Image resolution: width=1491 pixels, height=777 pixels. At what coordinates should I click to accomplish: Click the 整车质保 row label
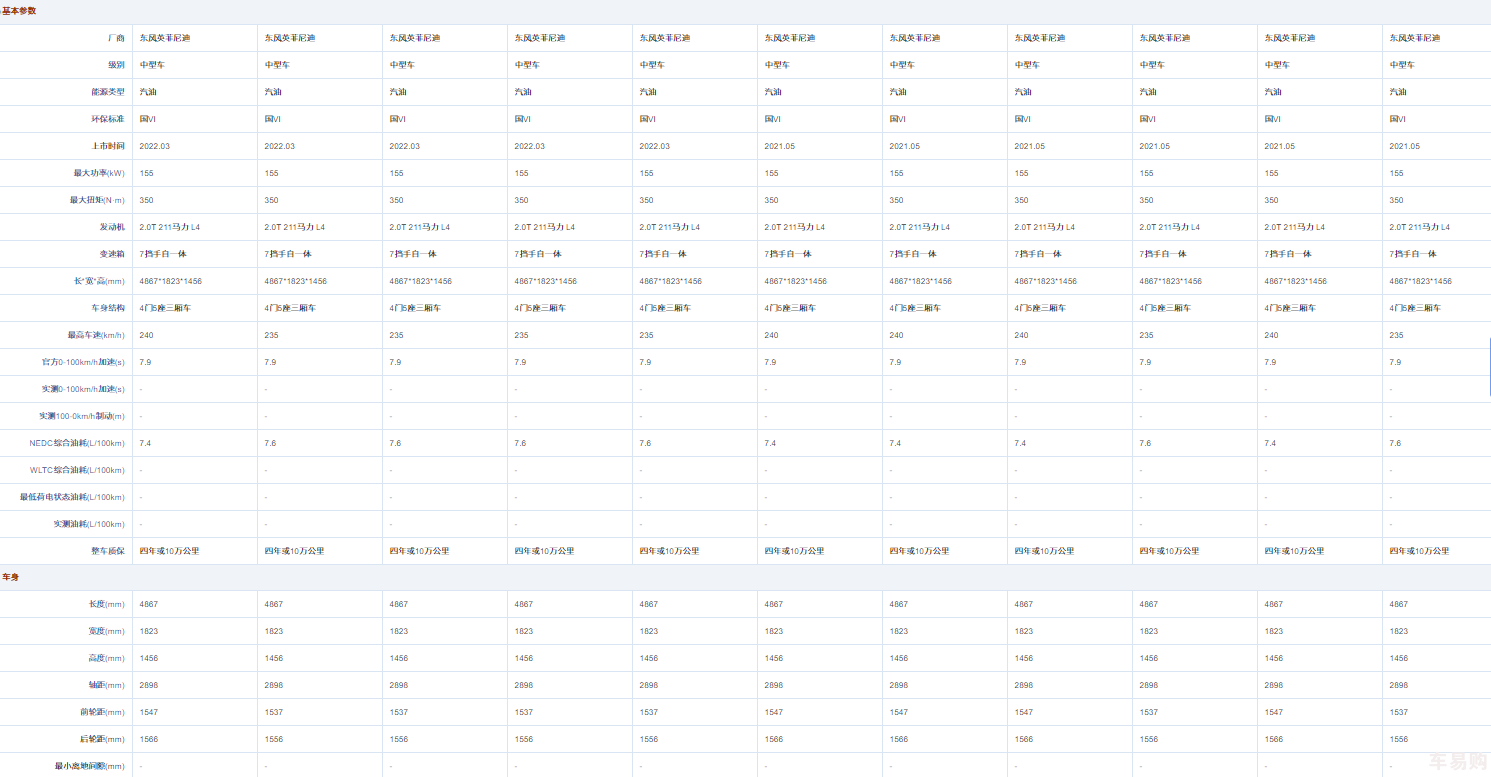coord(108,551)
